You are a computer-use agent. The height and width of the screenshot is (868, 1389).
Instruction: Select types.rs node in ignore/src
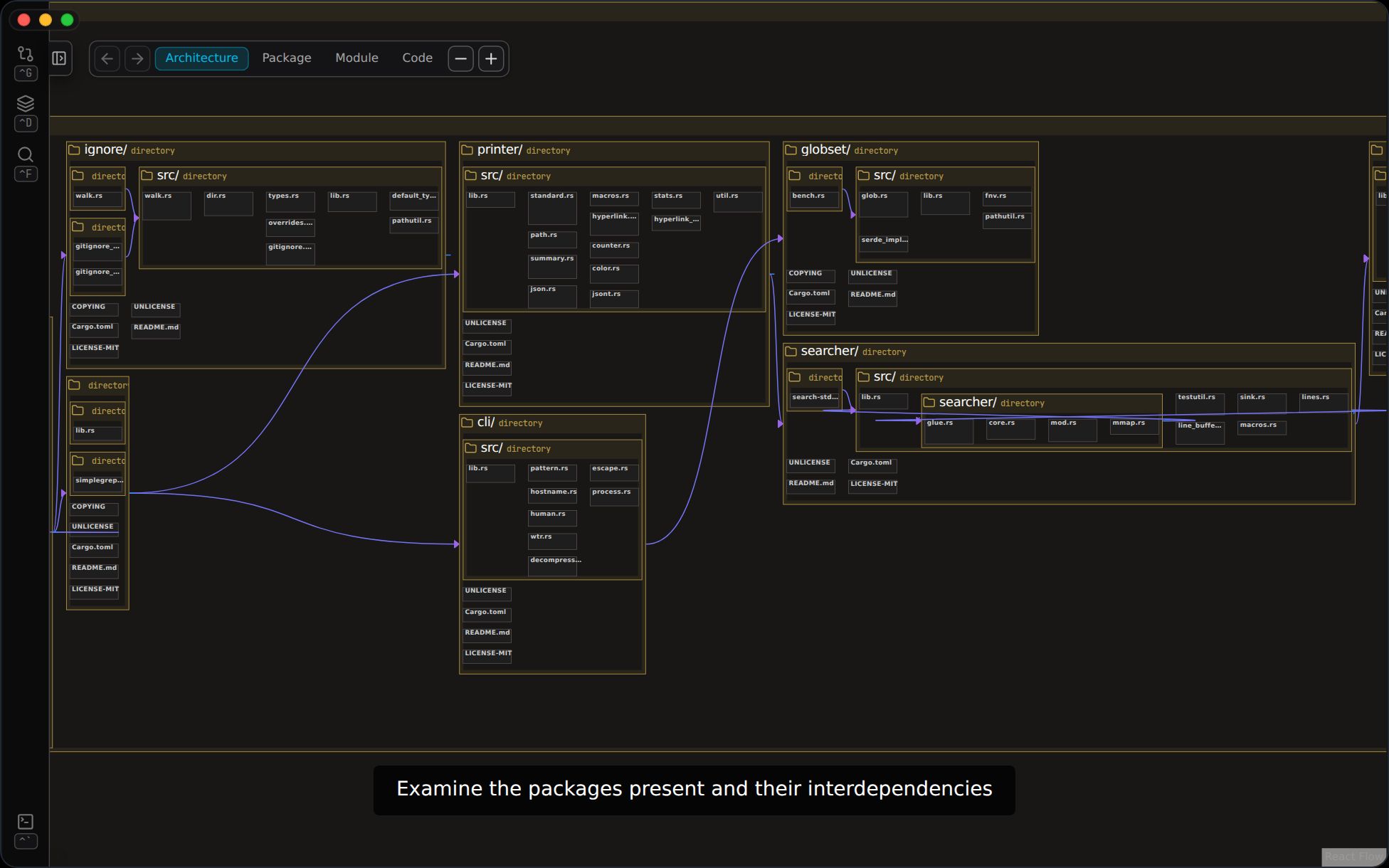[x=290, y=201]
